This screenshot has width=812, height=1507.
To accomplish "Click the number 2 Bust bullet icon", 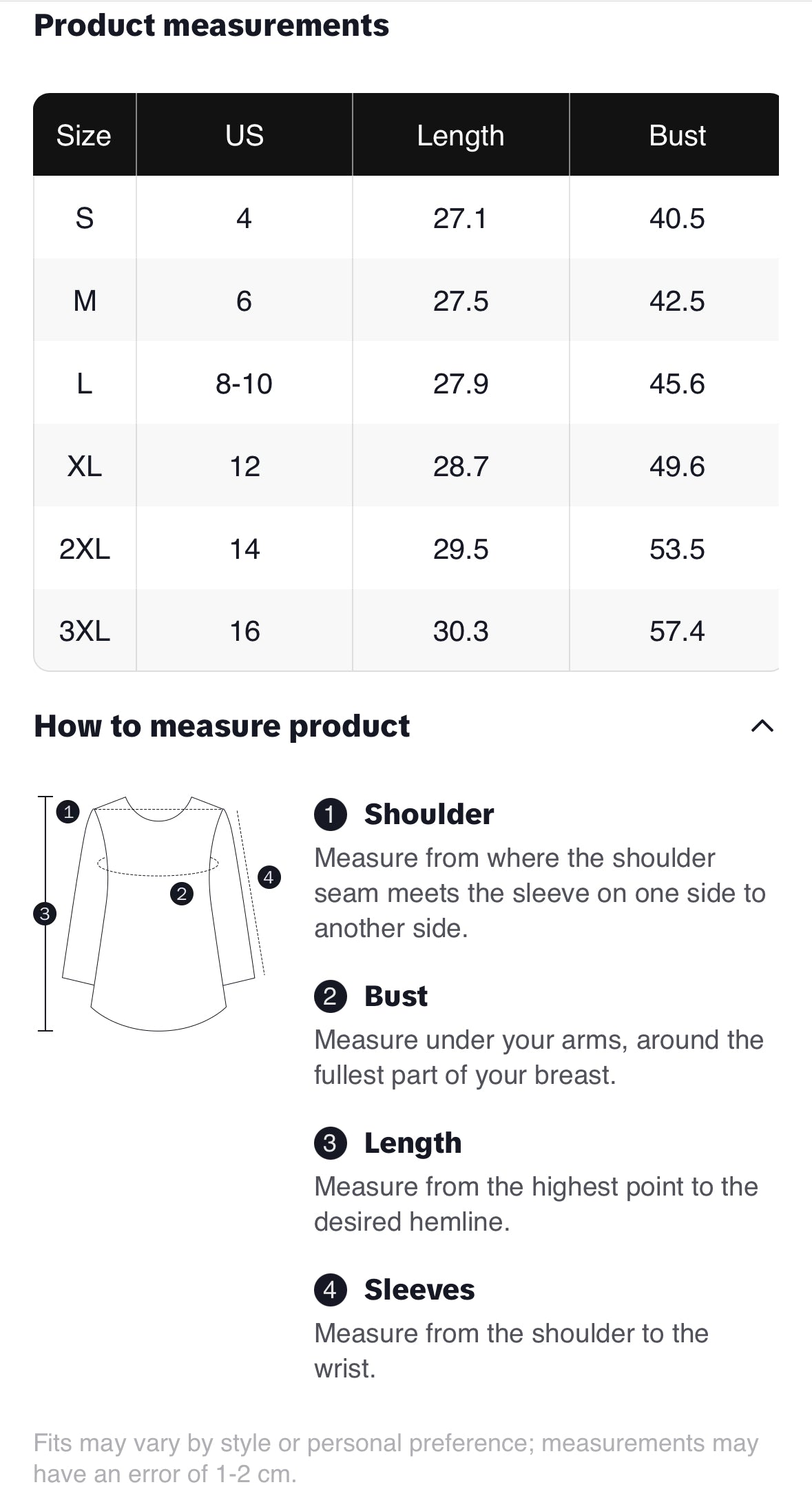I will pos(330,996).
